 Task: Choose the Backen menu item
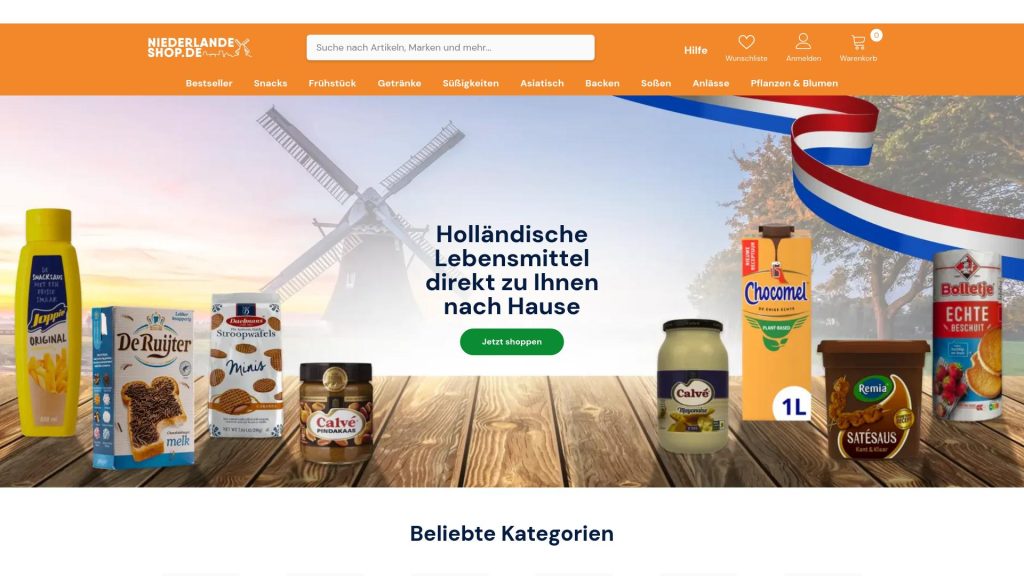[602, 83]
